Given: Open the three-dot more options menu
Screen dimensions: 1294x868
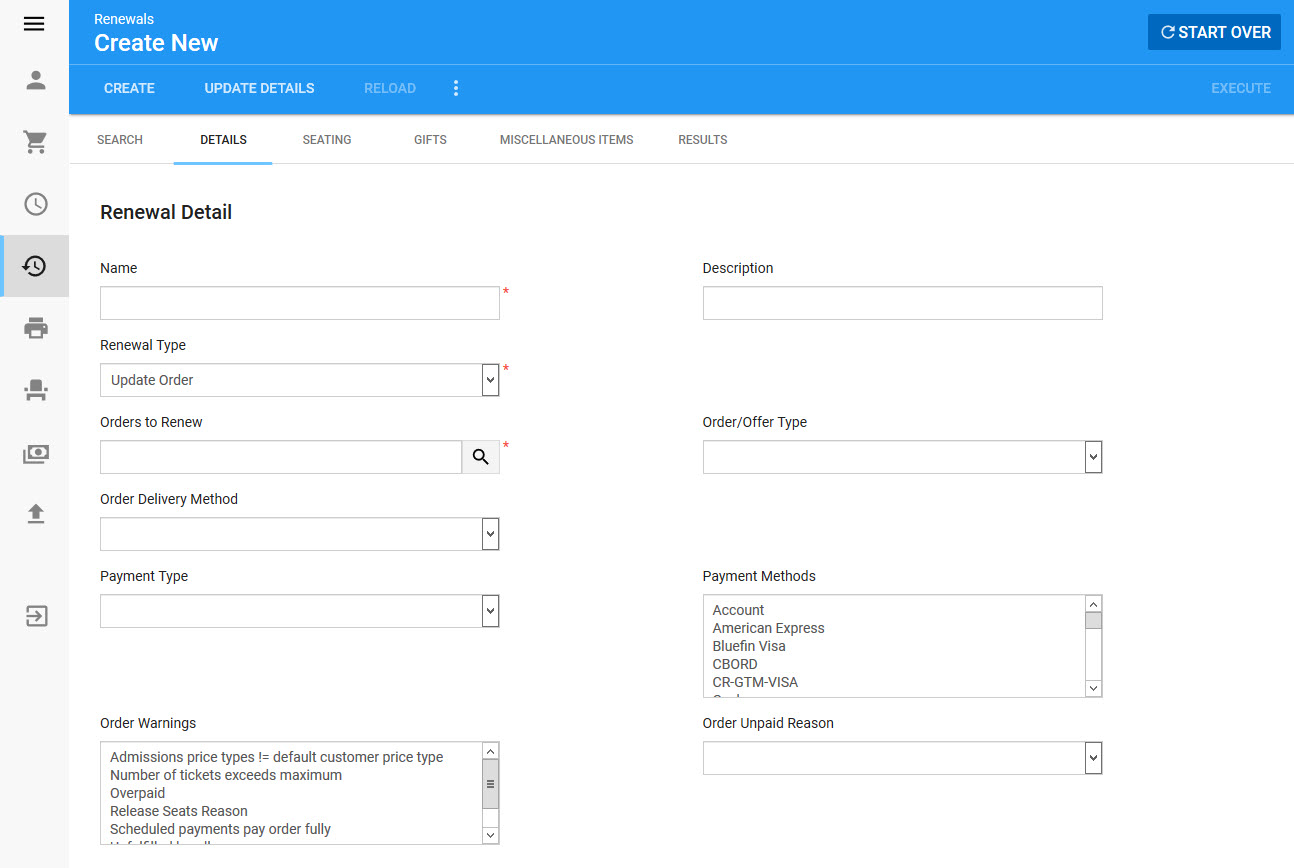Looking at the screenshot, I should pos(456,88).
